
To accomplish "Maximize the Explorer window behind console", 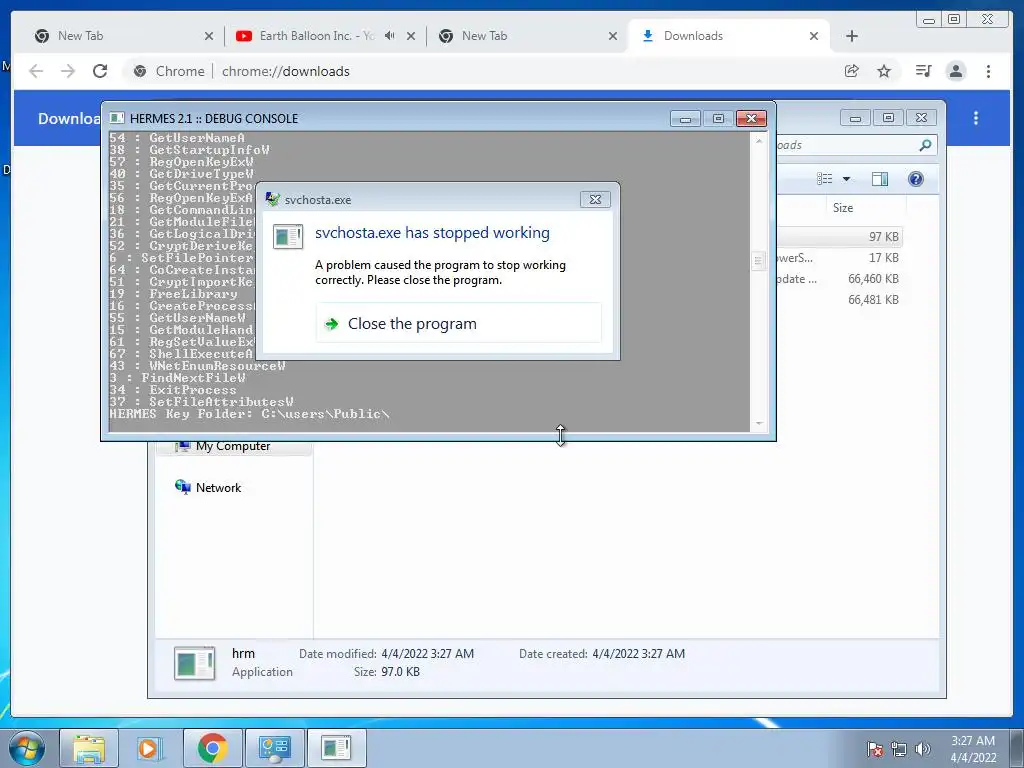I will (x=888, y=118).
